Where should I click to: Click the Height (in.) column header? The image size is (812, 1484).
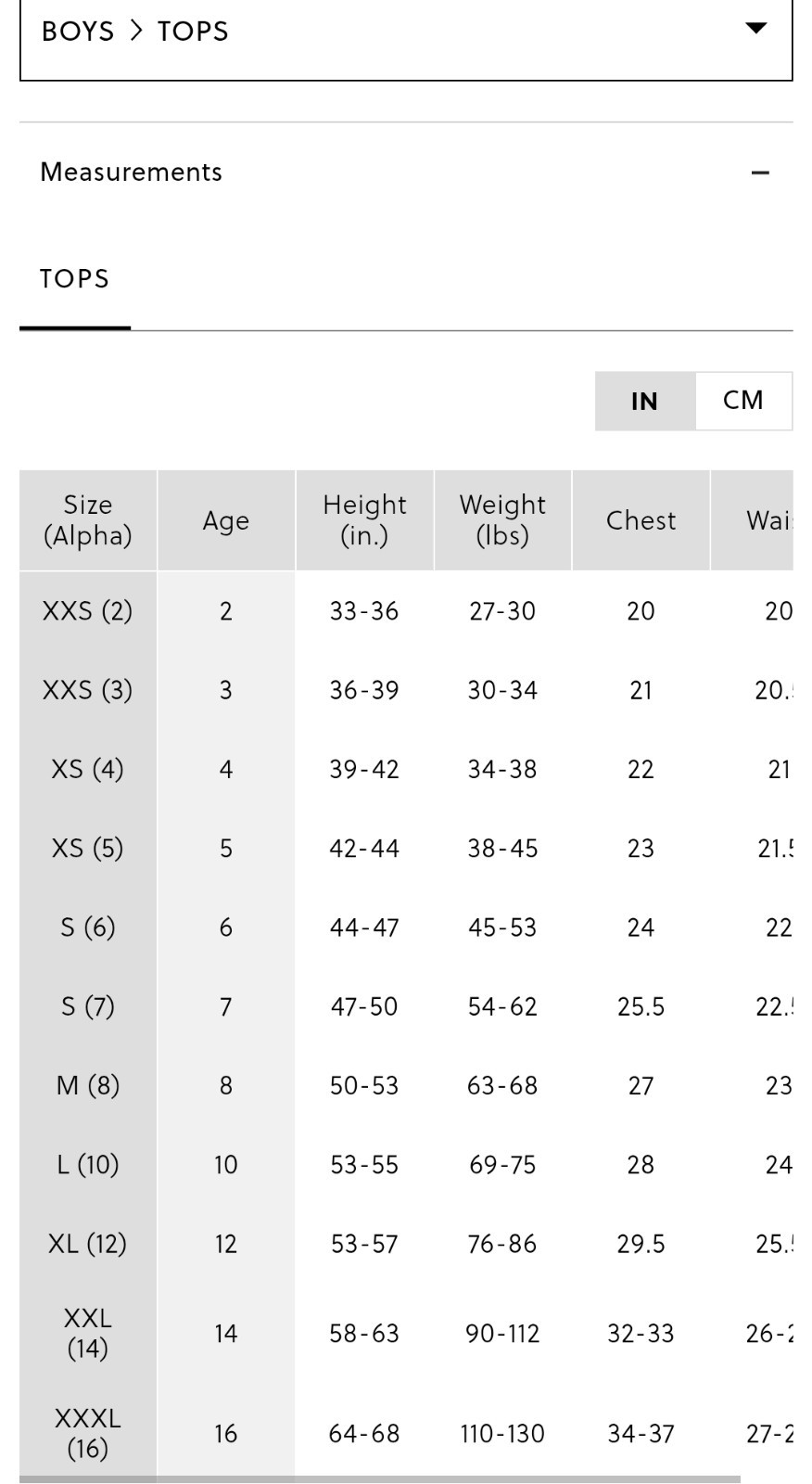point(364,520)
